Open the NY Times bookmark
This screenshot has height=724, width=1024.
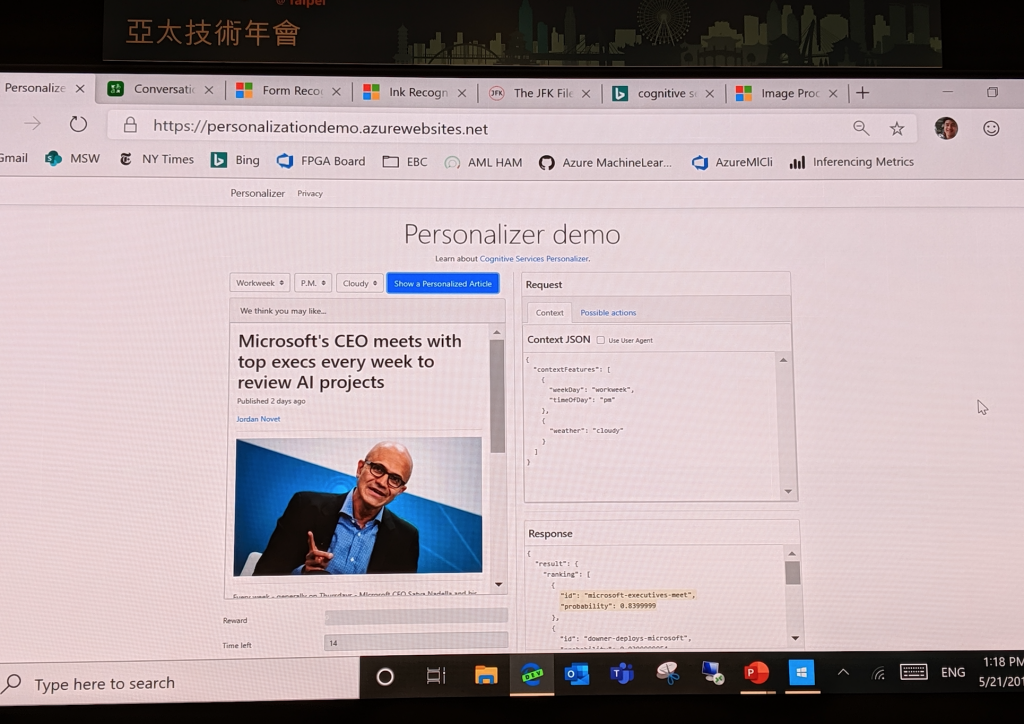(x=157, y=159)
